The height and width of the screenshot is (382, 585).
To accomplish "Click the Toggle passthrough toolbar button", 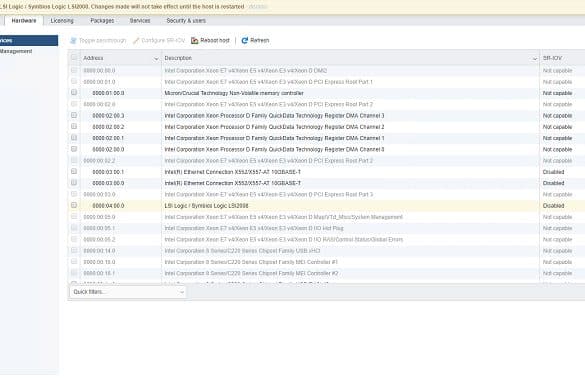I will tap(98, 40).
